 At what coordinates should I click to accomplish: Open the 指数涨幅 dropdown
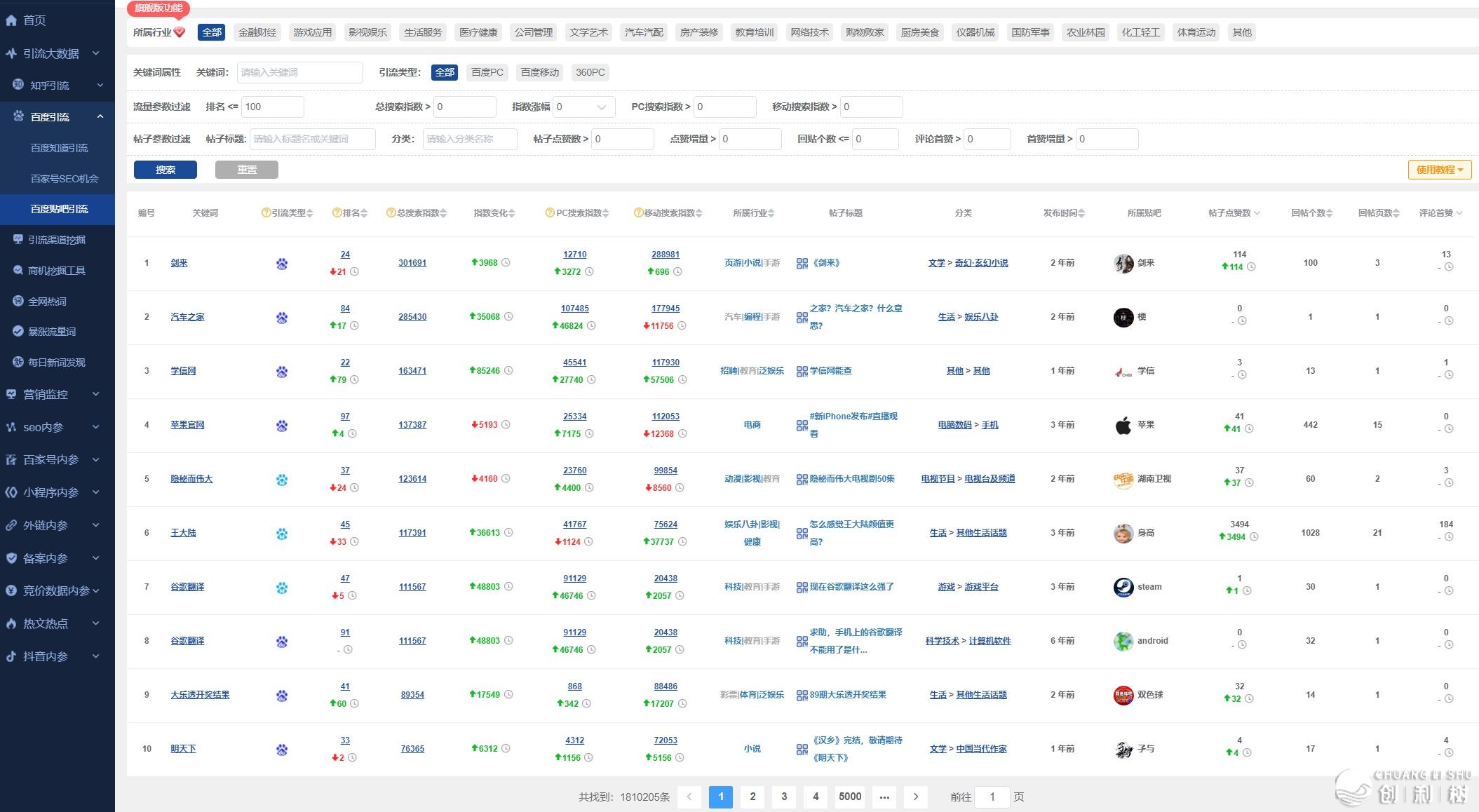click(x=583, y=107)
